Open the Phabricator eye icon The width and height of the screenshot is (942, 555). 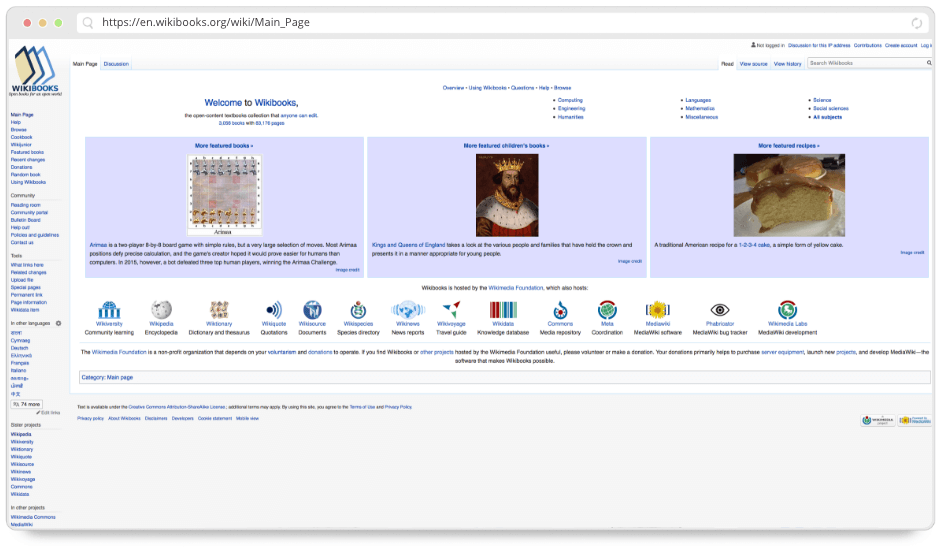point(720,310)
